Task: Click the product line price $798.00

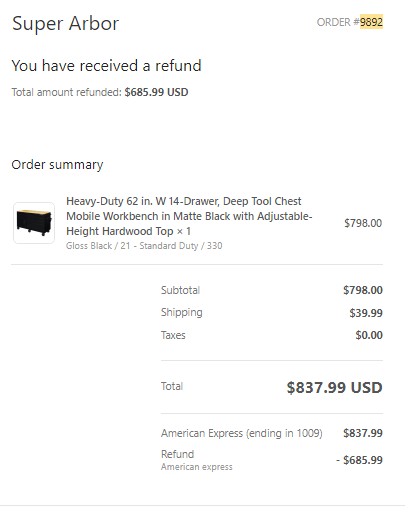Action: [363, 223]
